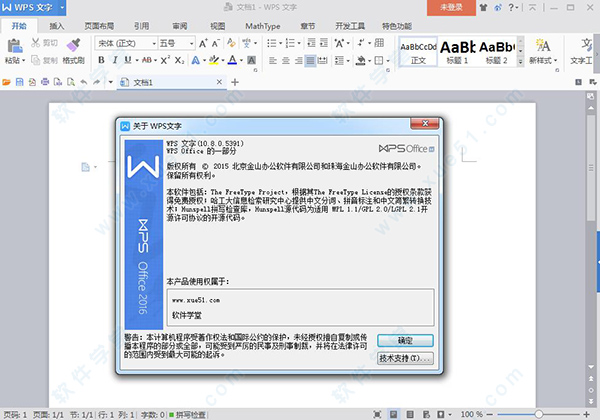Select the 标题 2 style
The height and width of the screenshot is (420, 600).
click(x=497, y=52)
